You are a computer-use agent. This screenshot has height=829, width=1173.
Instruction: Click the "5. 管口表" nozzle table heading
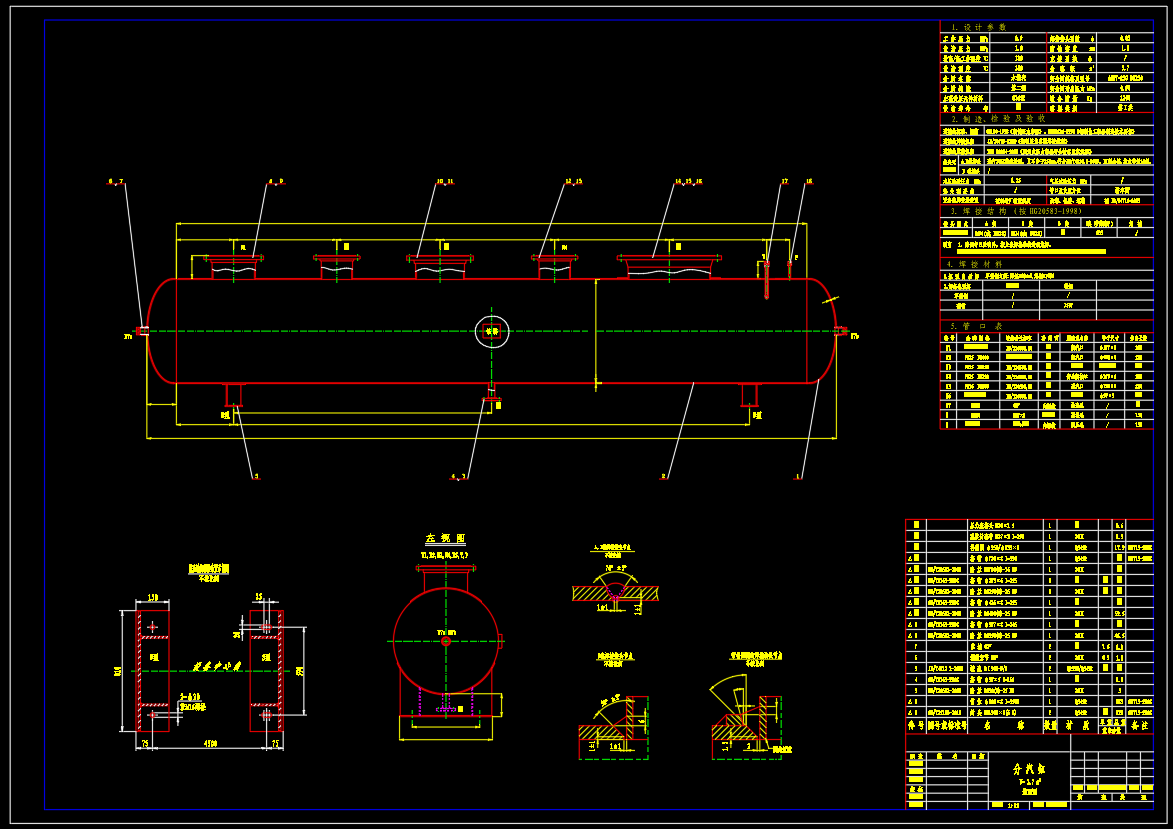click(974, 325)
